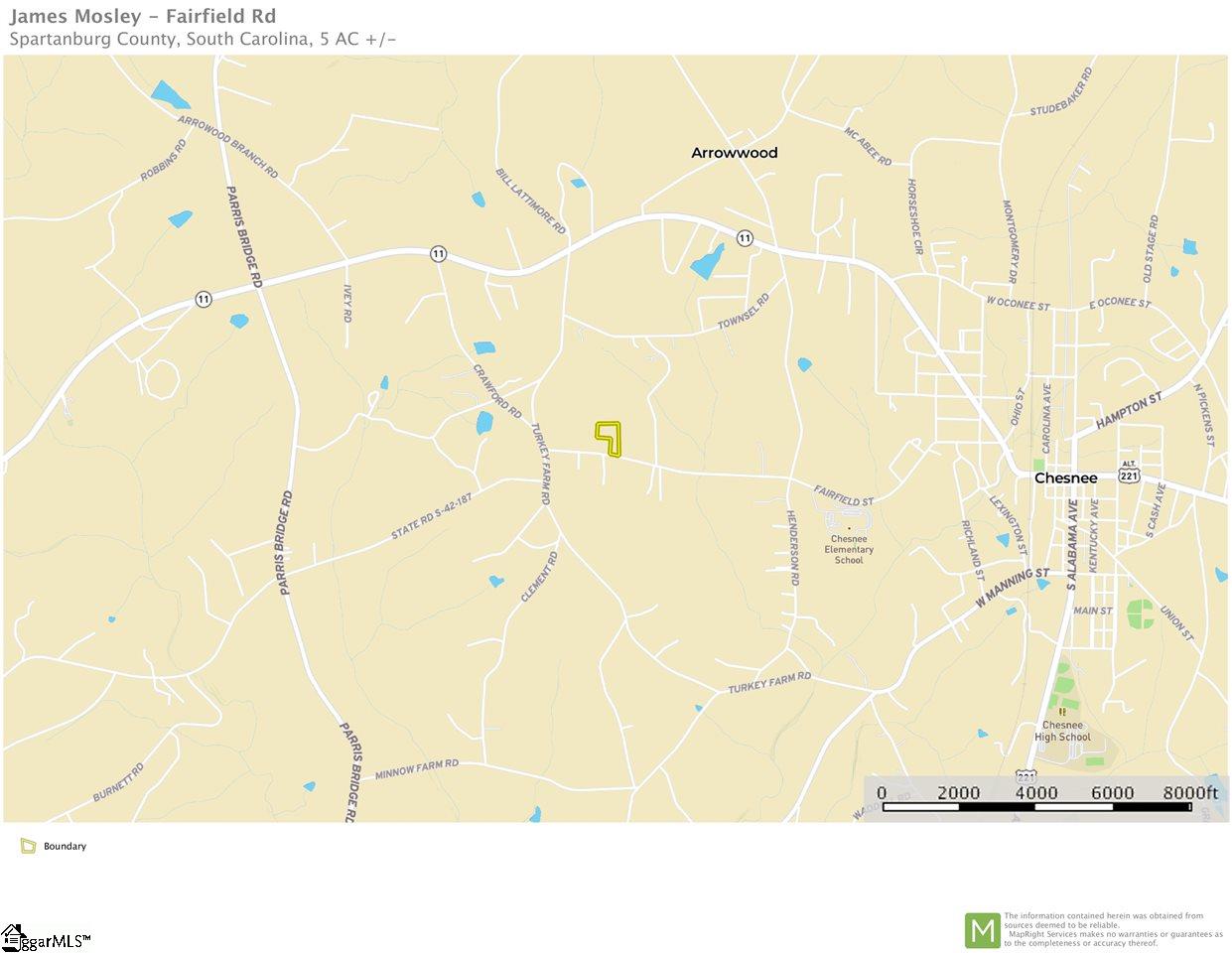The image size is (1232, 953).
Task: Click the Chesnee High School marker
Action: click(x=1062, y=711)
